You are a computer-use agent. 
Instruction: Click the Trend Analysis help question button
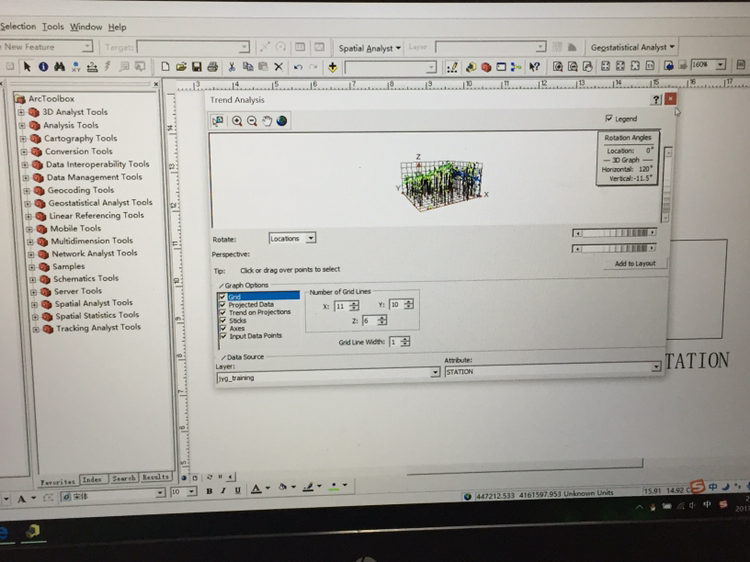(x=656, y=99)
